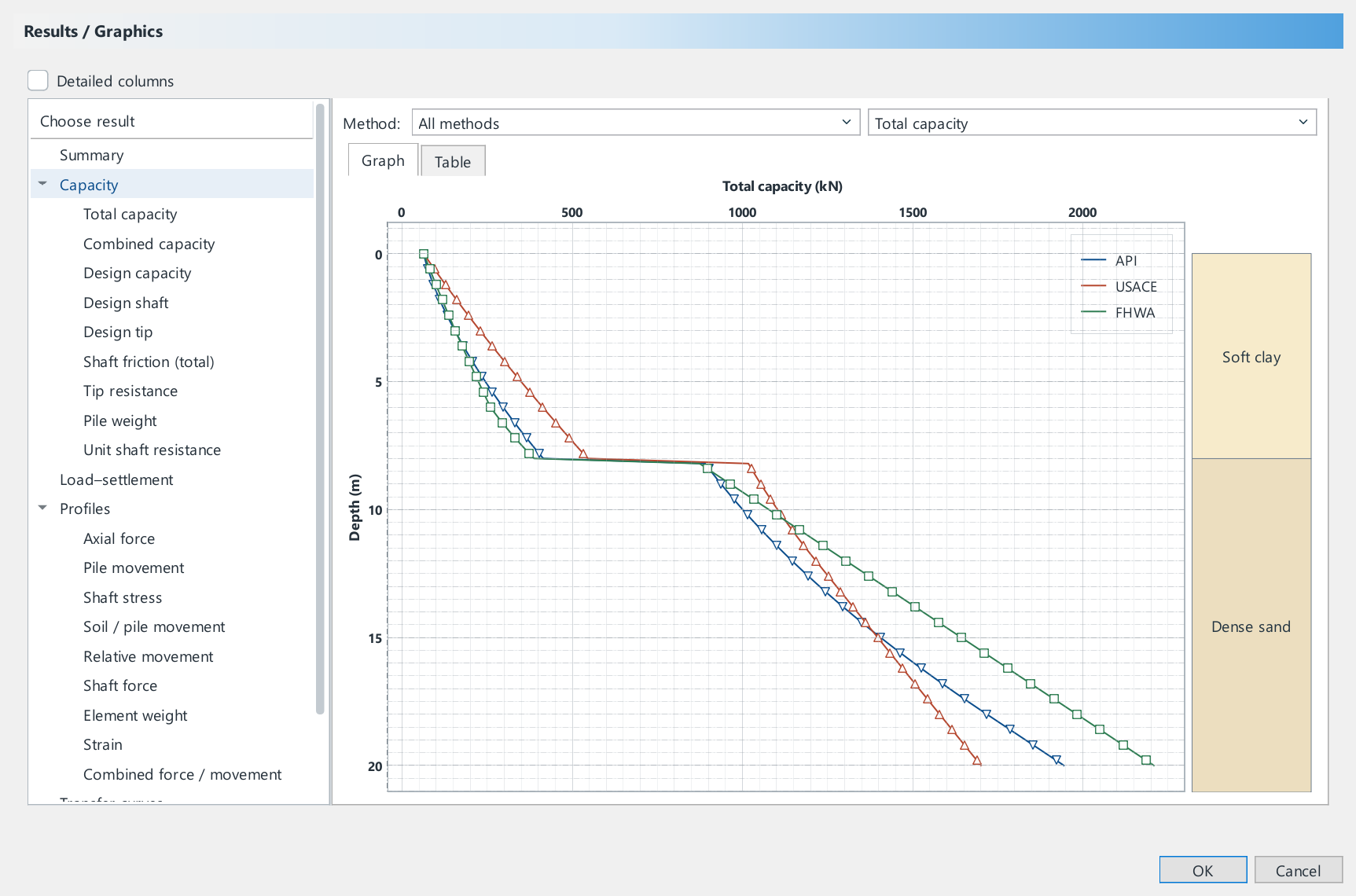Click the FHWA legend entry
The height and width of the screenshot is (896, 1356).
tap(1119, 312)
